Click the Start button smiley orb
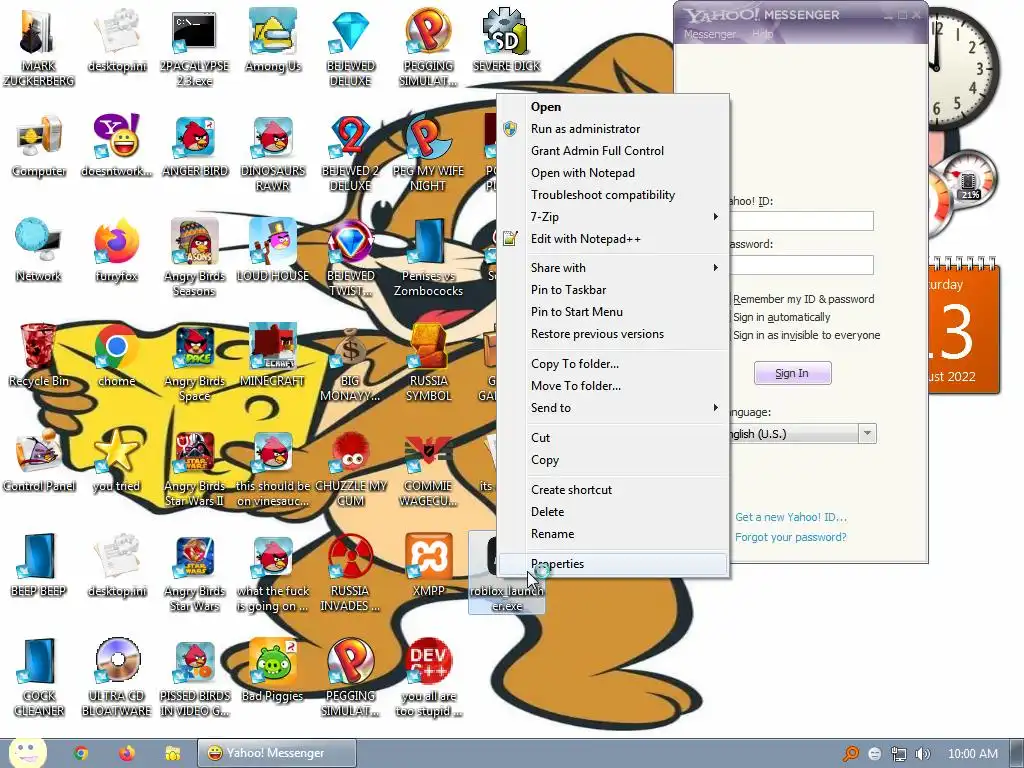 pyautogui.click(x=27, y=752)
